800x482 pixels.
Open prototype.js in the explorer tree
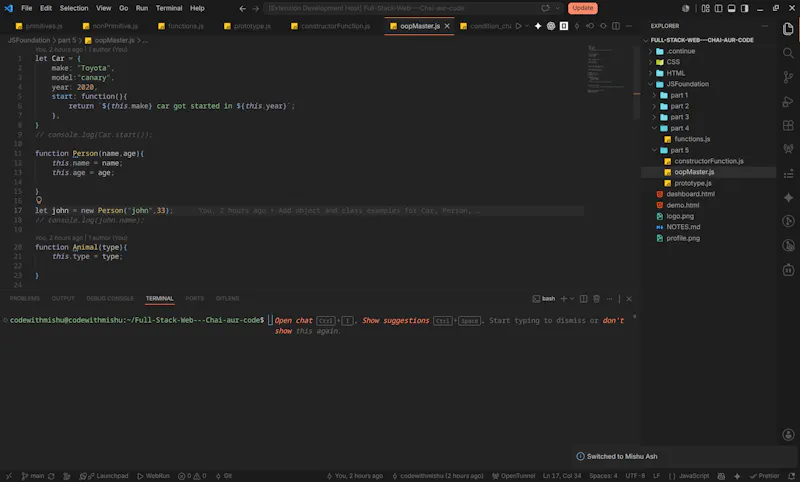pyautogui.click(x=692, y=183)
